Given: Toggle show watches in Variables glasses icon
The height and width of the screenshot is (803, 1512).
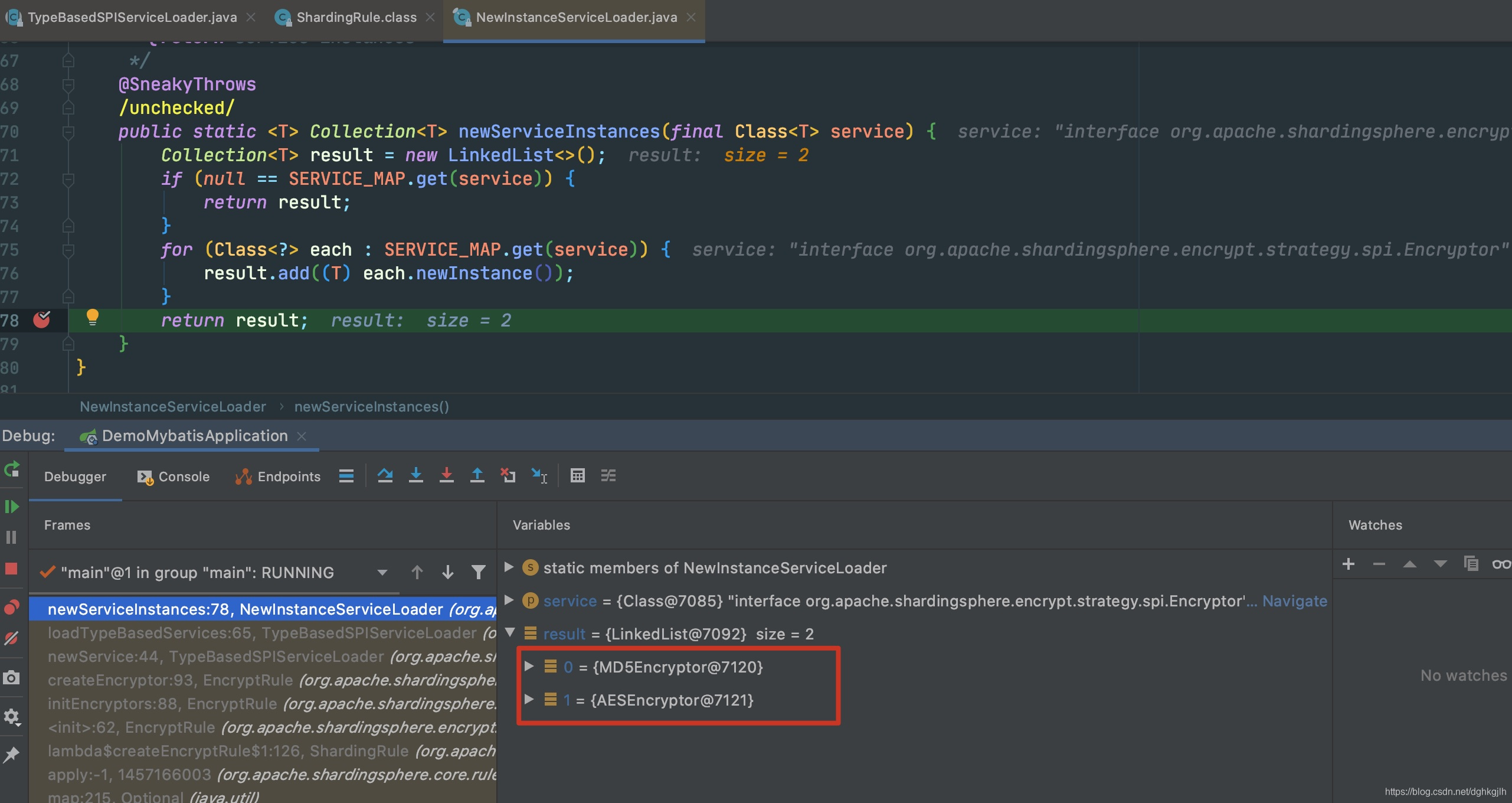Looking at the screenshot, I should point(1501,564).
